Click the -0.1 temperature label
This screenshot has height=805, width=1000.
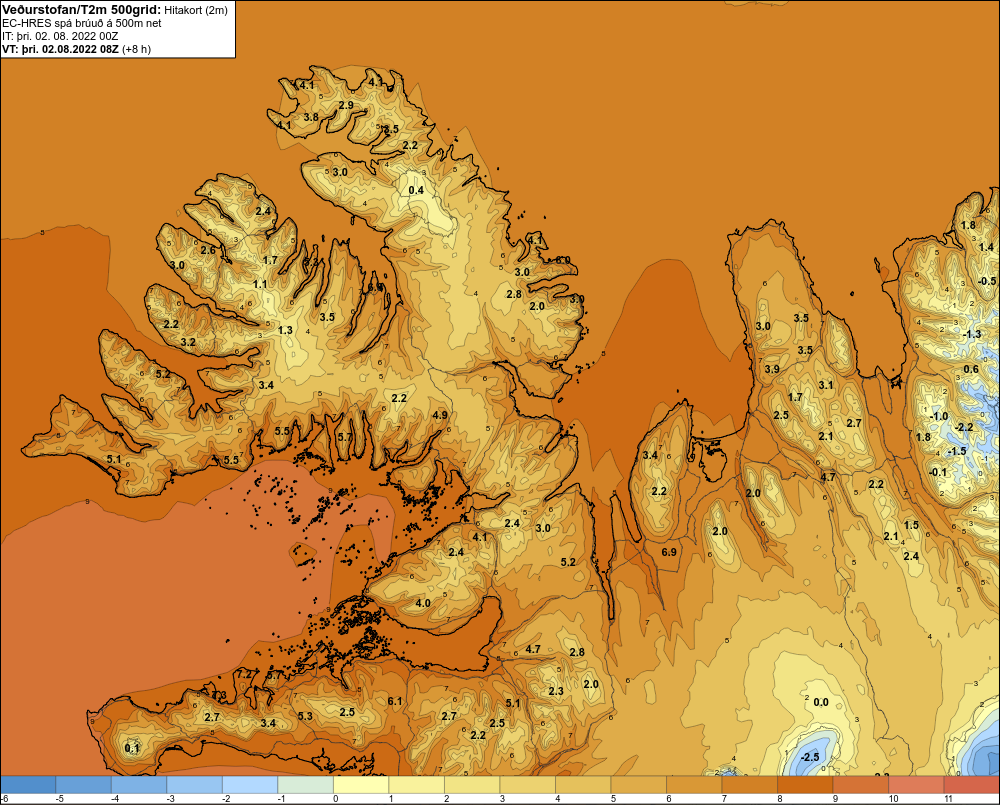click(x=938, y=472)
